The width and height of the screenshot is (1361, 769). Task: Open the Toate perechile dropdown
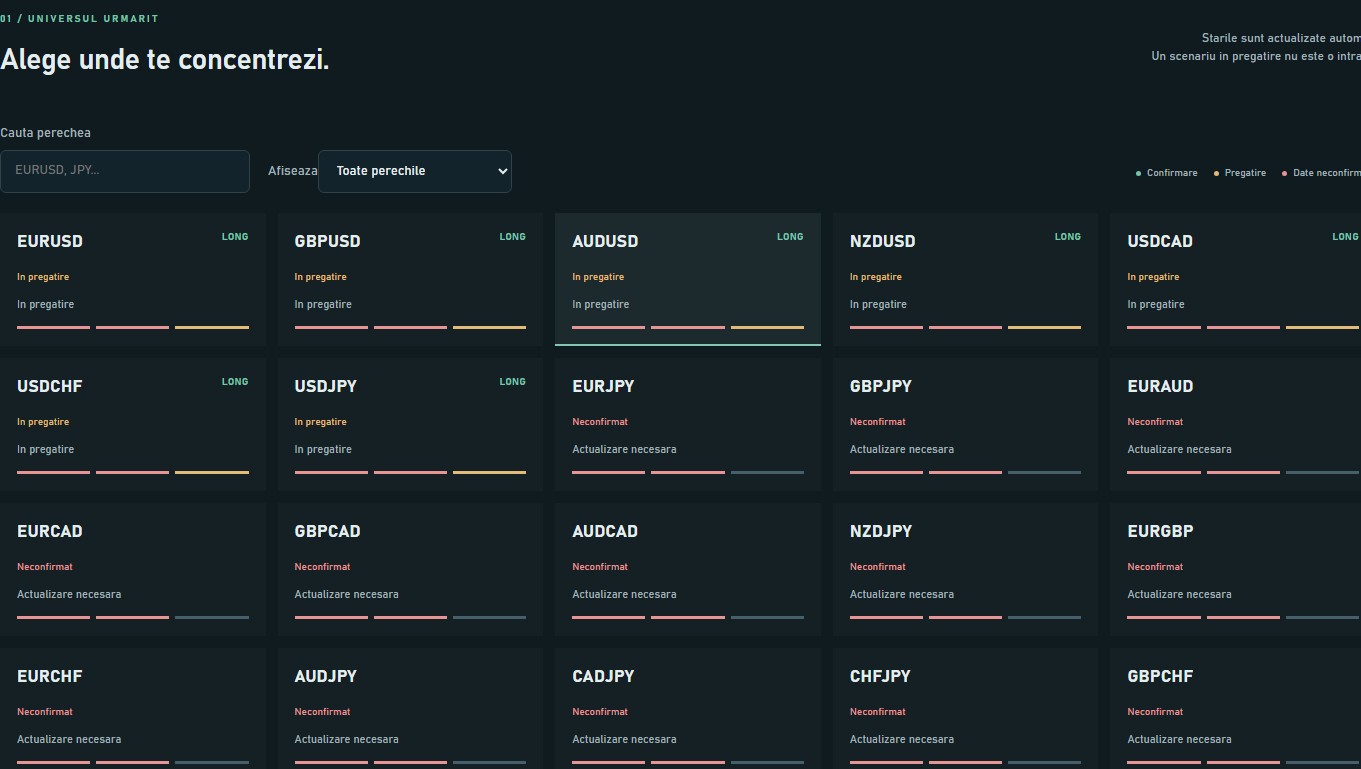click(415, 171)
